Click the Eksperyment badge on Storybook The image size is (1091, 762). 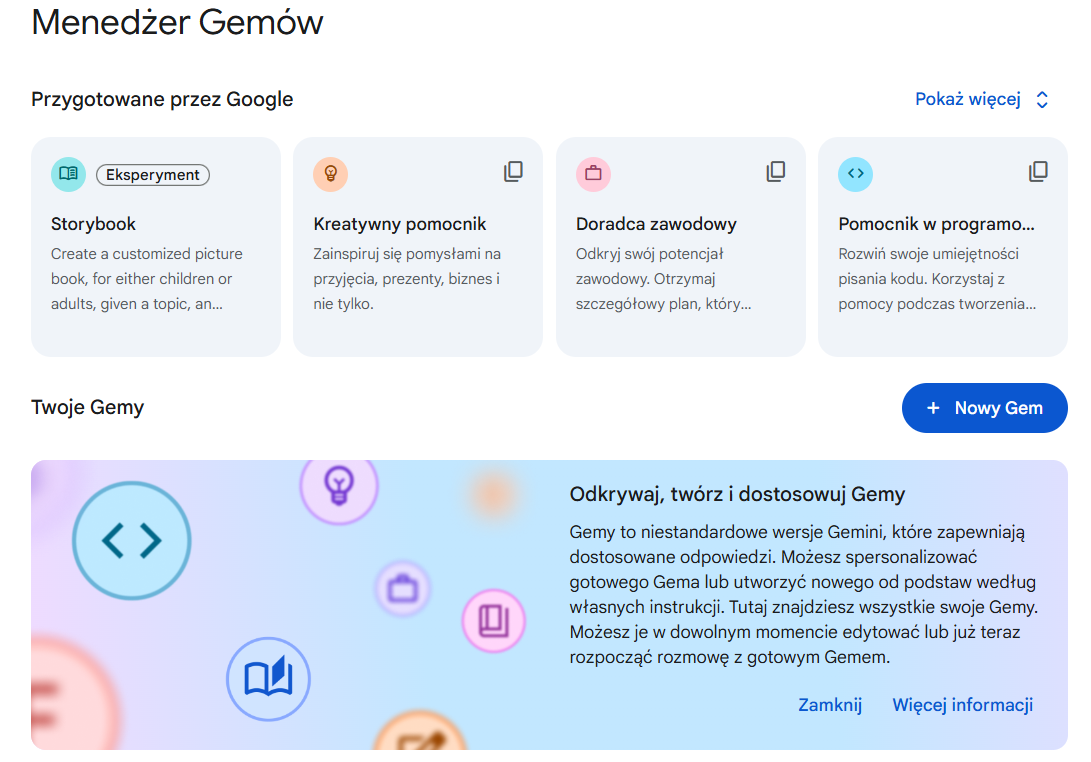click(153, 175)
